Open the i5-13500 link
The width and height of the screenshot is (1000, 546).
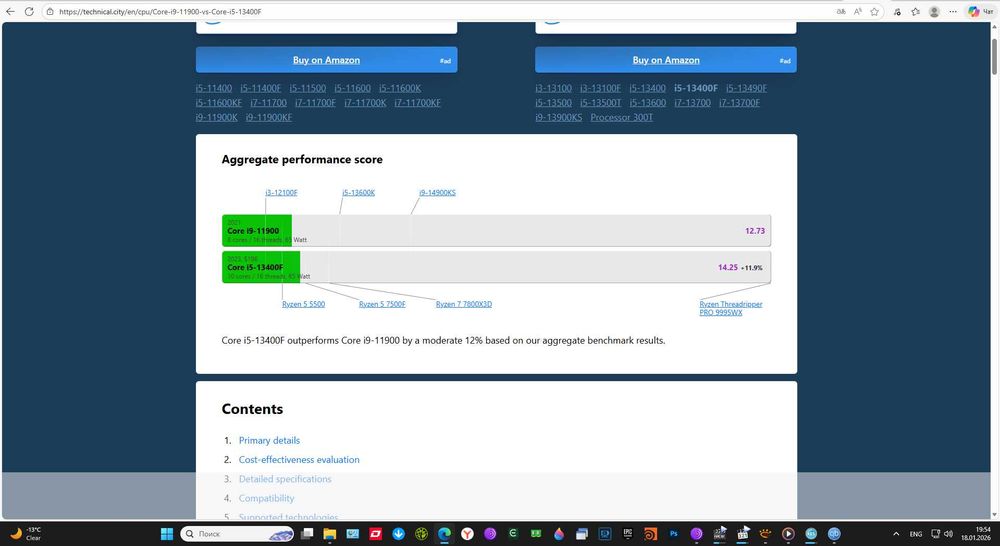click(554, 103)
